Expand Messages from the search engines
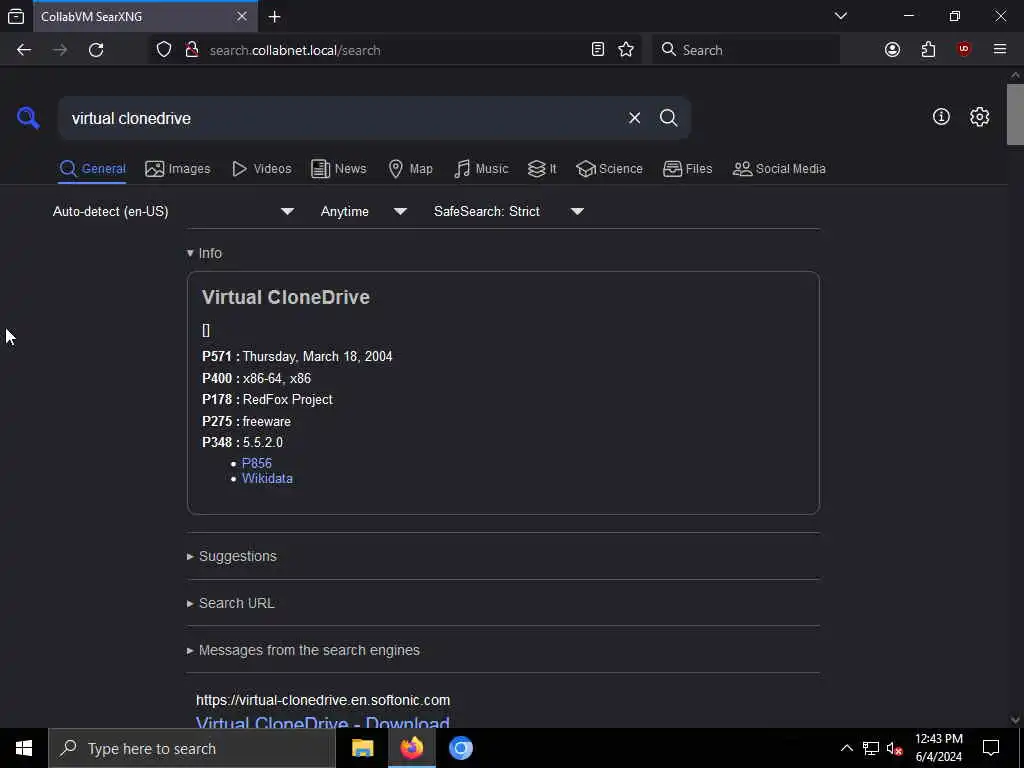This screenshot has width=1024, height=768. point(303,650)
